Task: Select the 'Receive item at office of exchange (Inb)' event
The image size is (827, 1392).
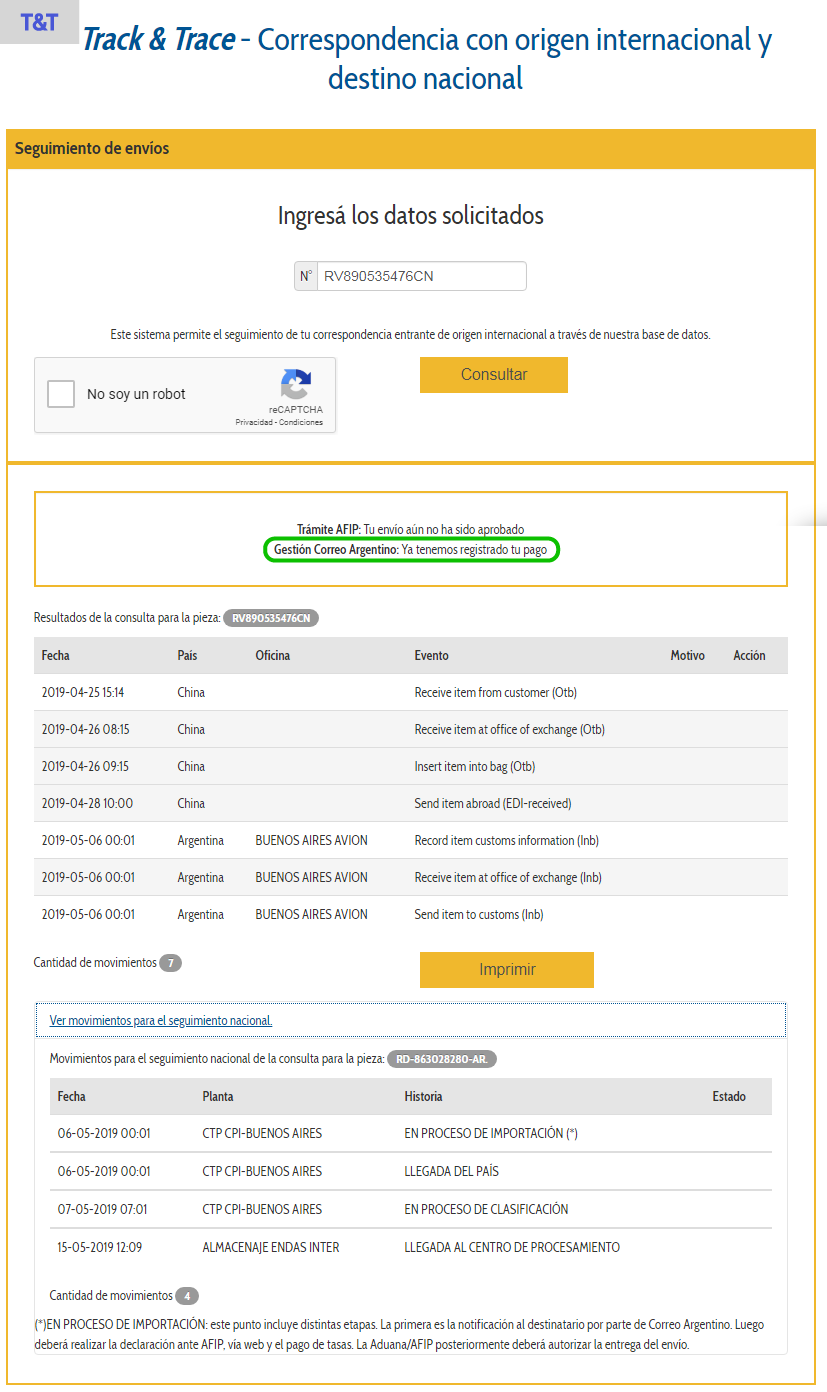Action: pos(509,878)
